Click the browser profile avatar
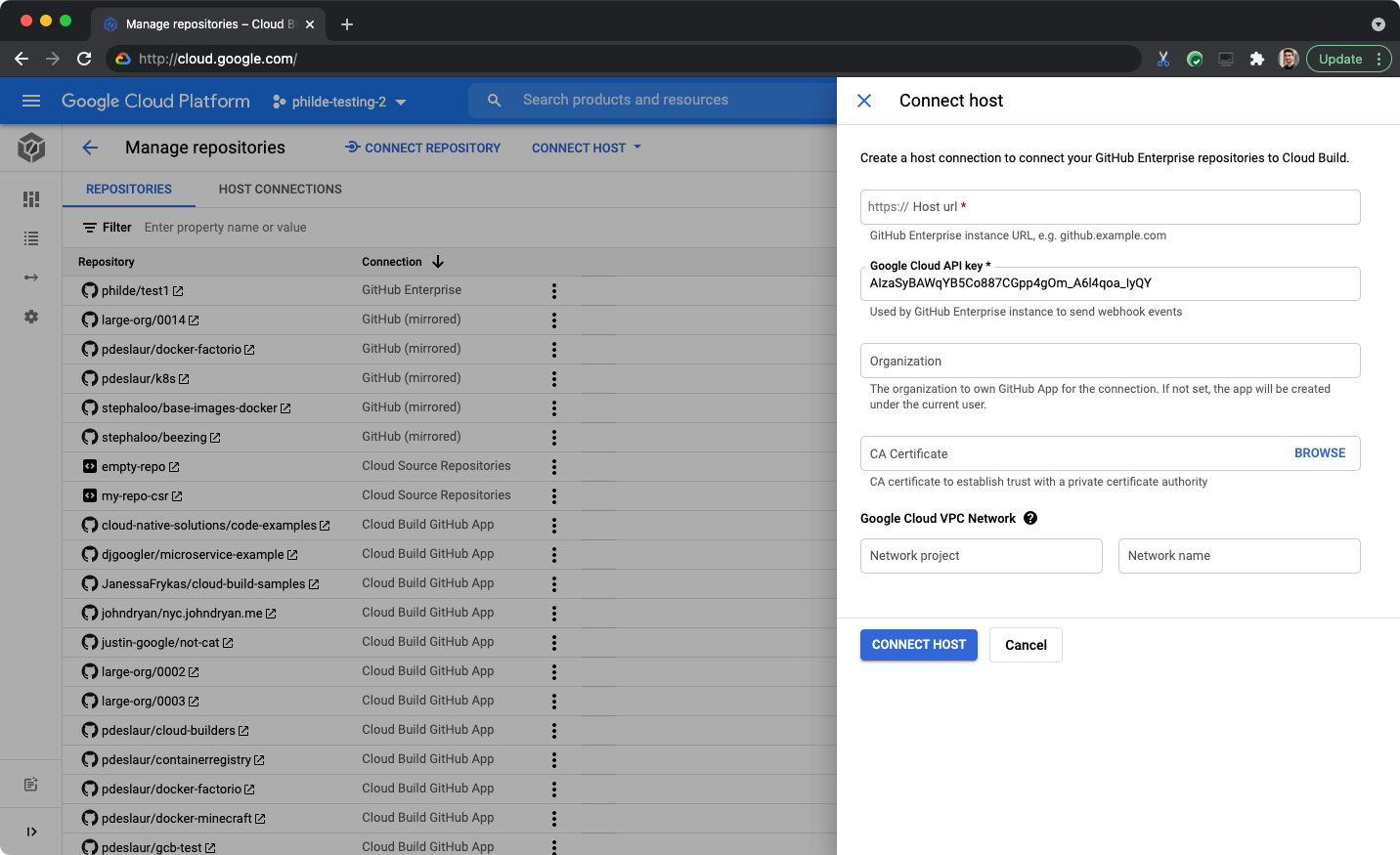Screen dimensions: 1400x855 pos(1289,59)
